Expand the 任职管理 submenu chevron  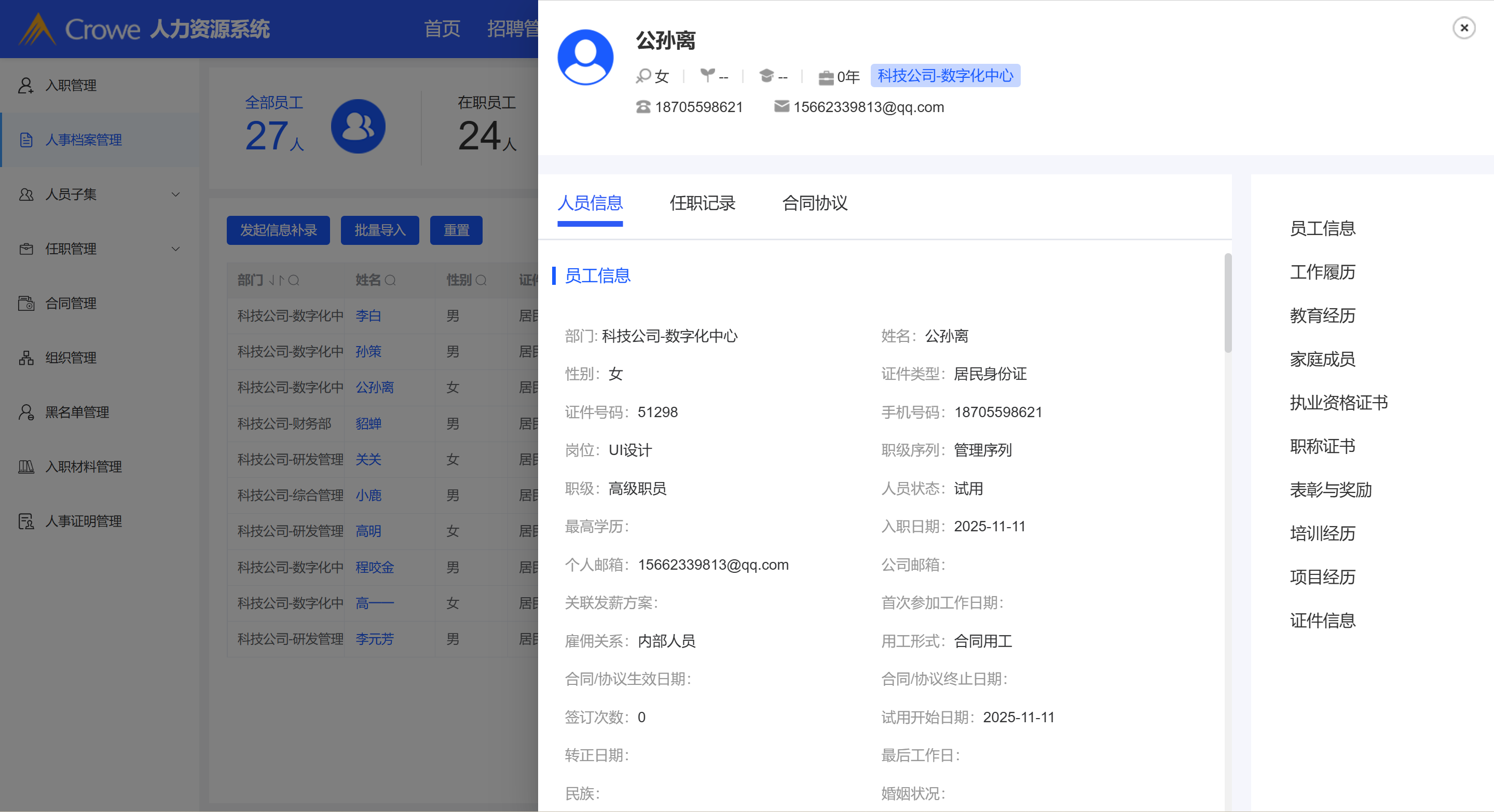click(175, 249)
